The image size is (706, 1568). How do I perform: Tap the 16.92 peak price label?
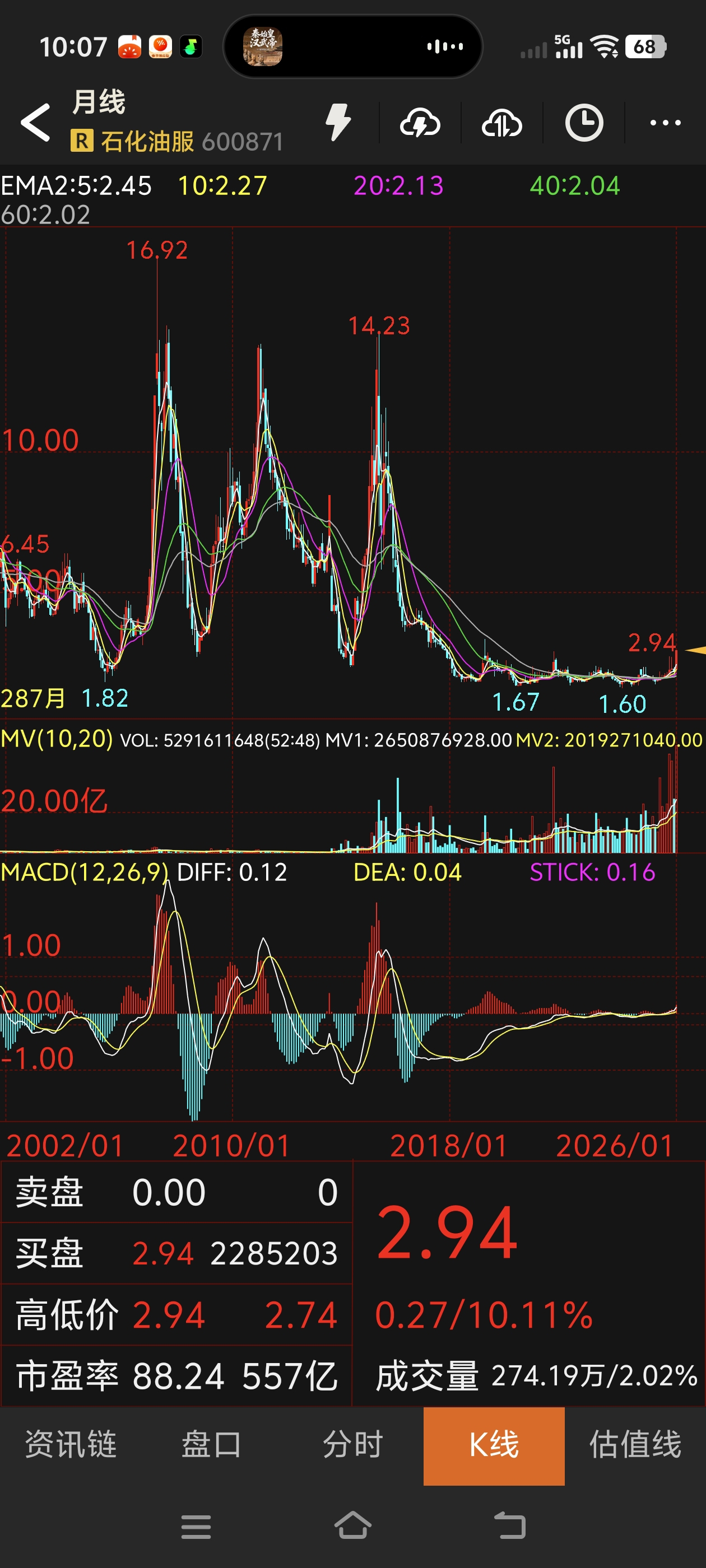[157, 250]
